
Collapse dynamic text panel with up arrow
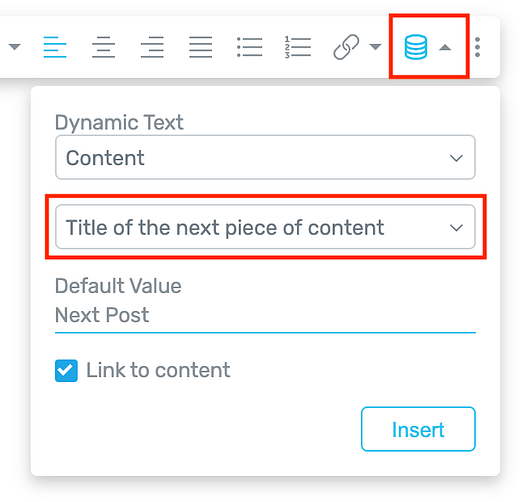coord(445,47)
